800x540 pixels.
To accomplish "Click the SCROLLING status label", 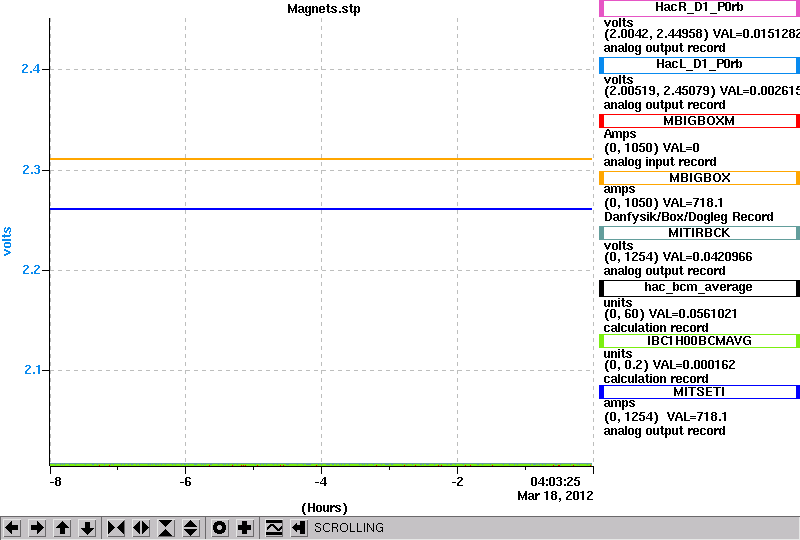I will pos(349,528).
